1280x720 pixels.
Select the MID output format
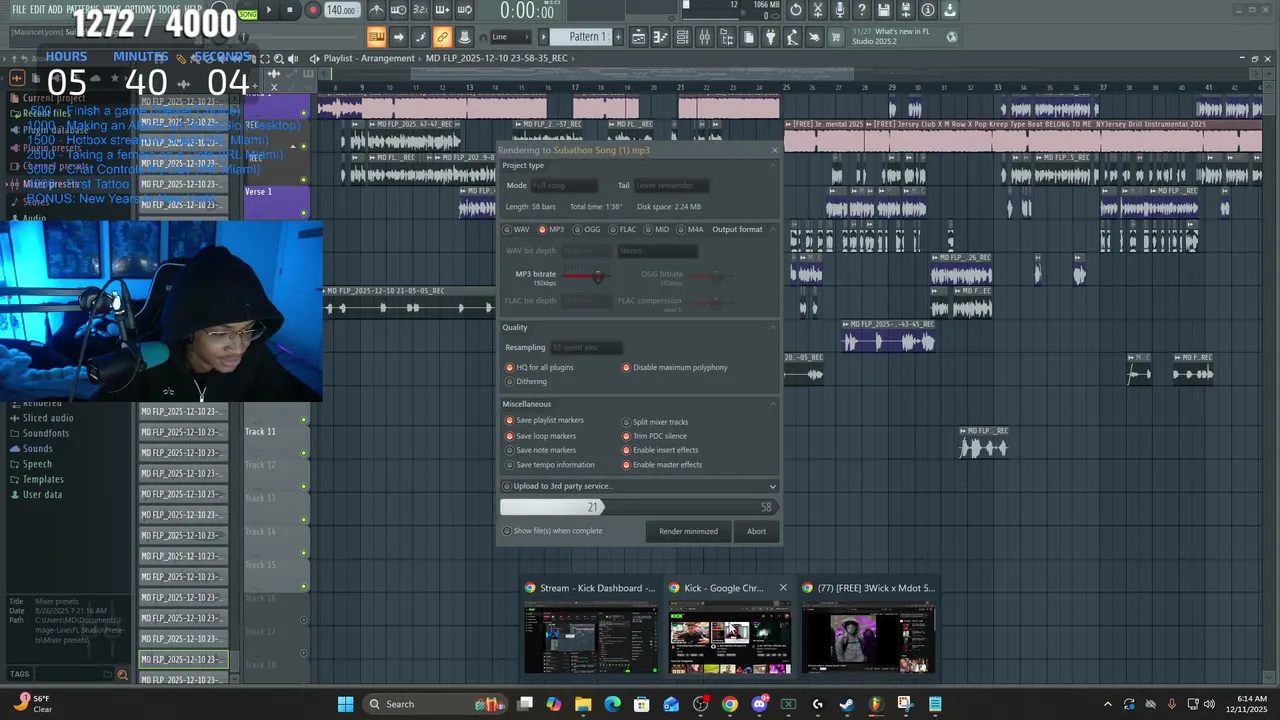pos(656,229)
